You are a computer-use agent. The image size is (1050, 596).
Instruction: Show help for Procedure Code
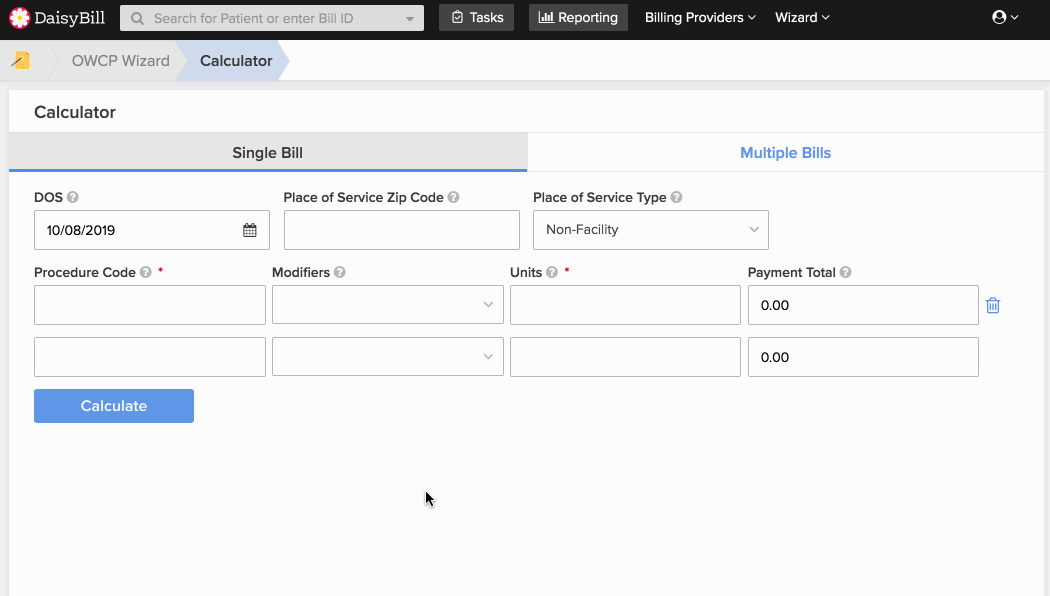click(145, 273)
